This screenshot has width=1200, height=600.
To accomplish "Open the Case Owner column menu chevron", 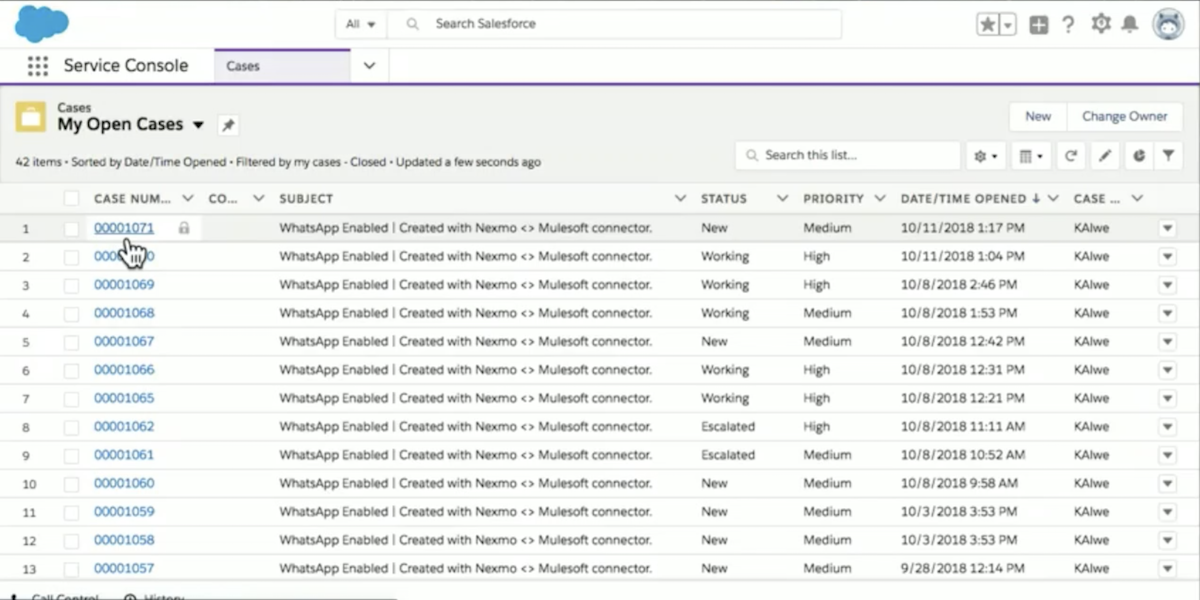I will [x=1137, y=199].
